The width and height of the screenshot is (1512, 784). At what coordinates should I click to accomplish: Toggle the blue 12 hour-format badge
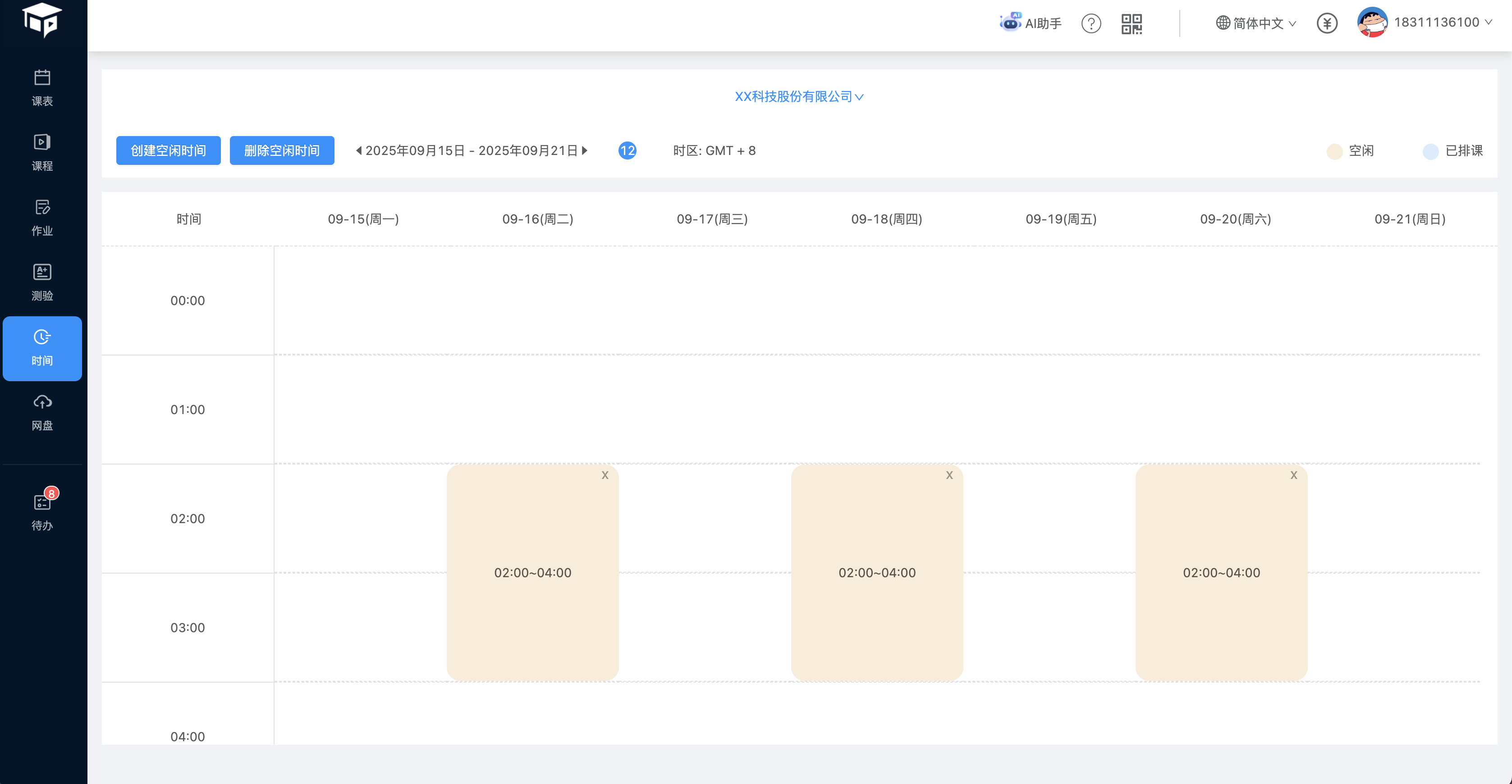tap(627, 151)
